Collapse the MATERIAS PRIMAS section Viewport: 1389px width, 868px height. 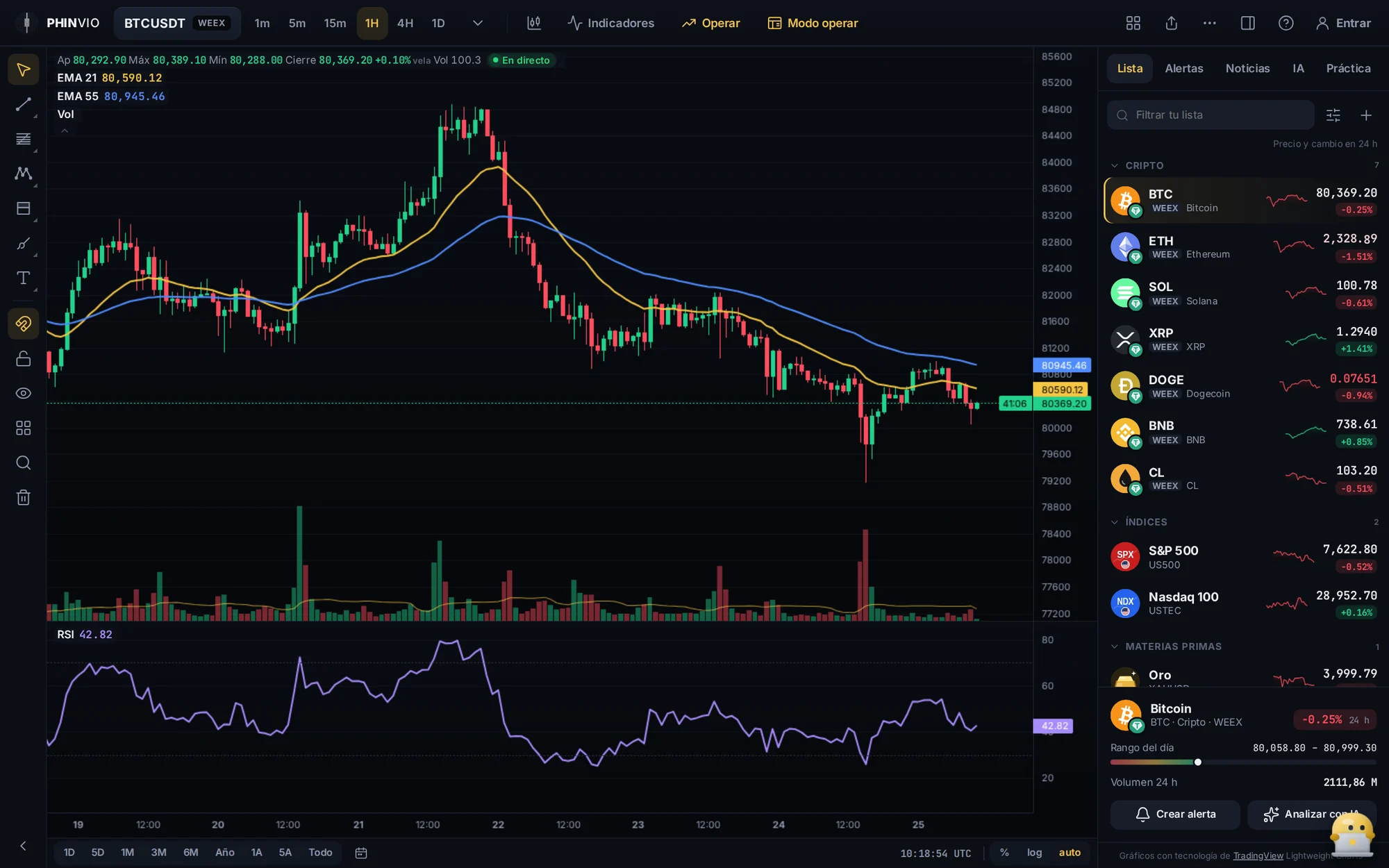coord(1114,646)
